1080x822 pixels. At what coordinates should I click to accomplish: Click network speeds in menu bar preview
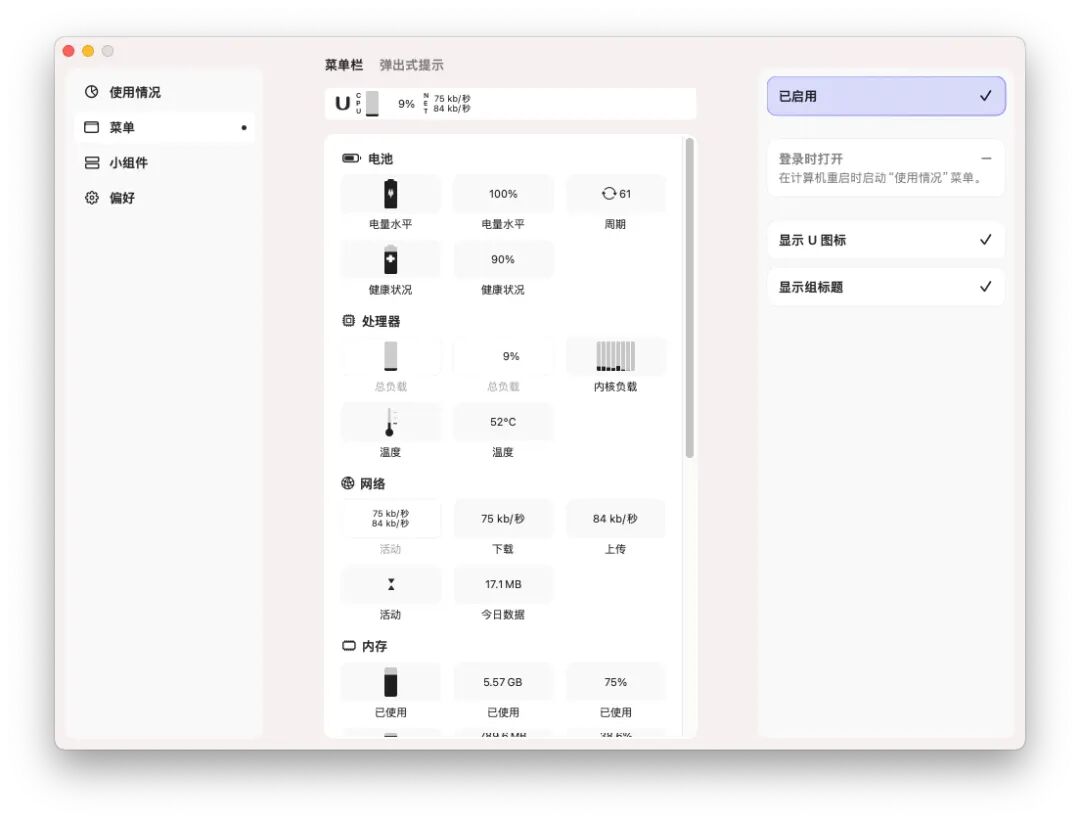452,103
